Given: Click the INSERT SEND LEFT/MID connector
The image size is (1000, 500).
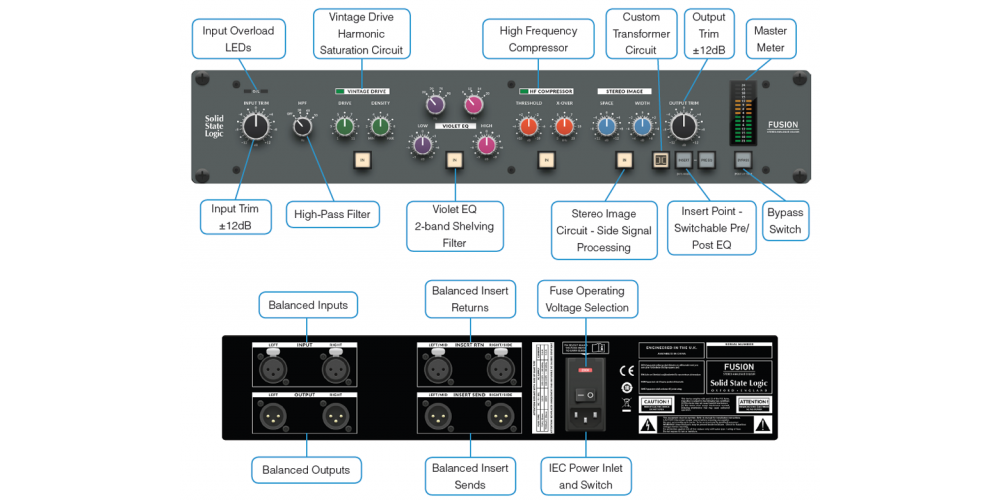Looking at the screenshot, I should (439, 416).
